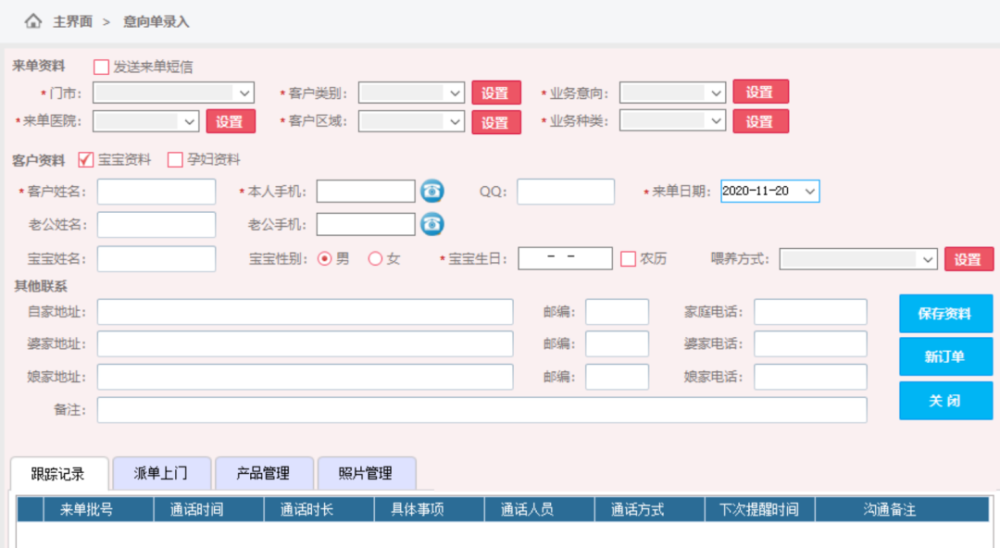Click the 通话人员 column header
Screen dimensions: 1000x548
[x=540, y=510]
